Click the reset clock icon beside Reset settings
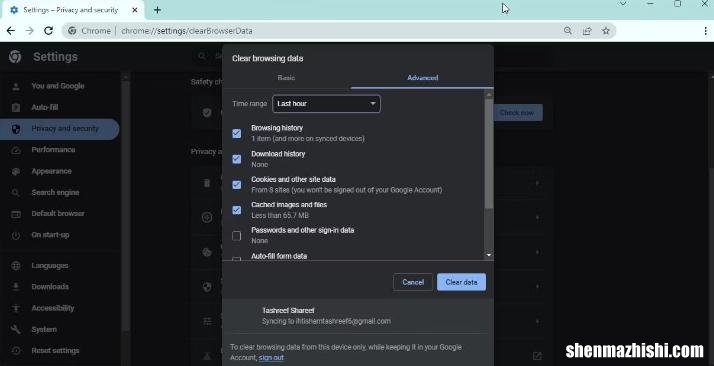 pyautogui.click(x=16, y=351)
